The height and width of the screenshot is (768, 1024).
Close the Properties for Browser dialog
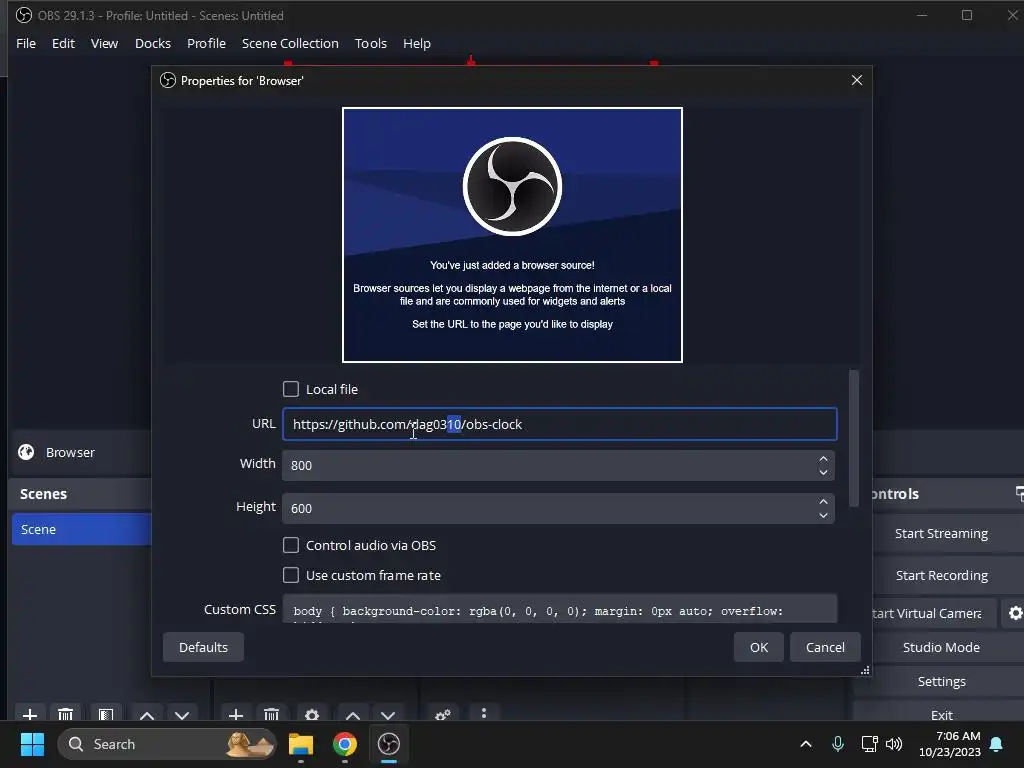(x=857, y=80)
